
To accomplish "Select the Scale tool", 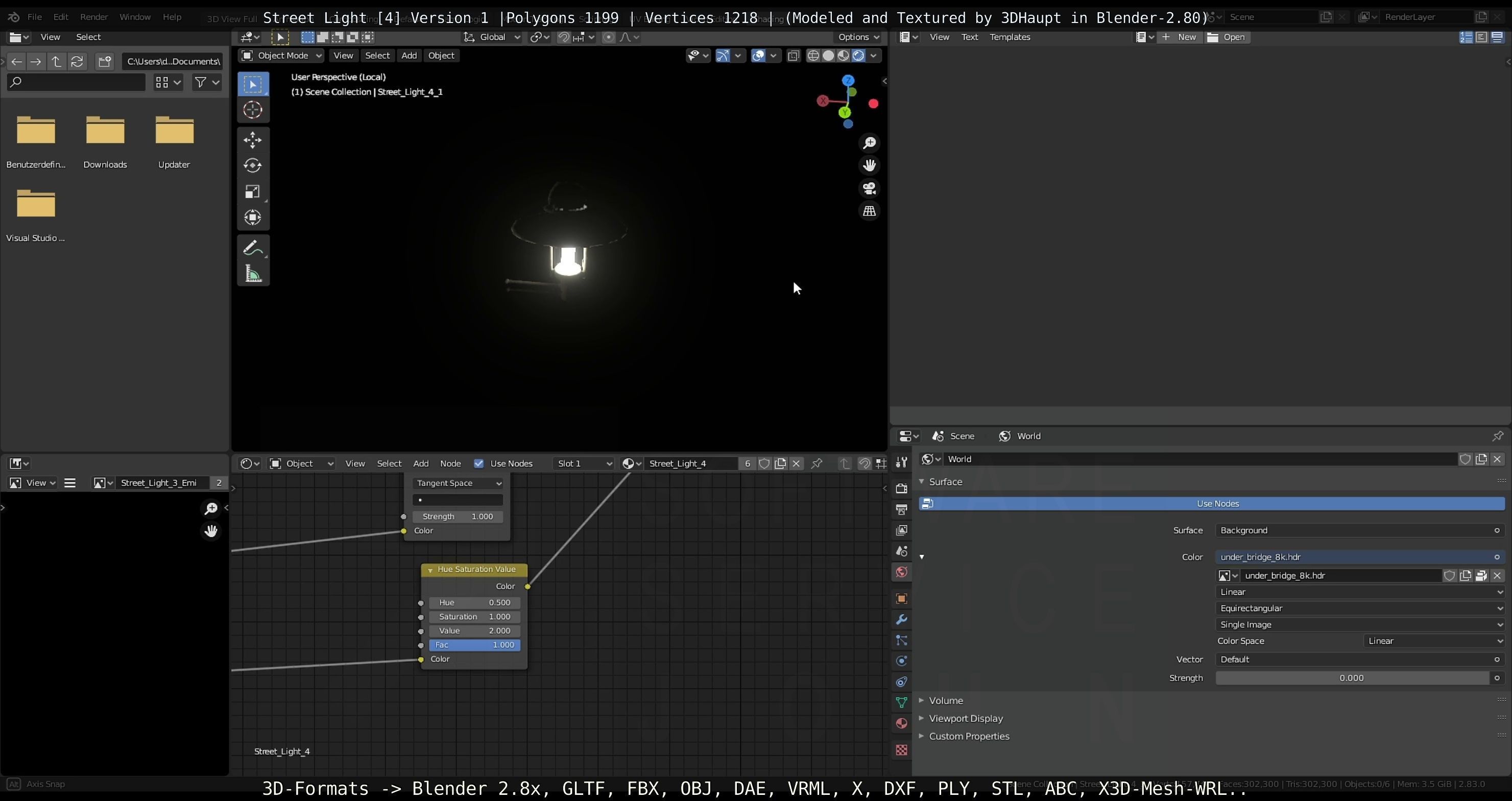I will (x=253, y=192).
